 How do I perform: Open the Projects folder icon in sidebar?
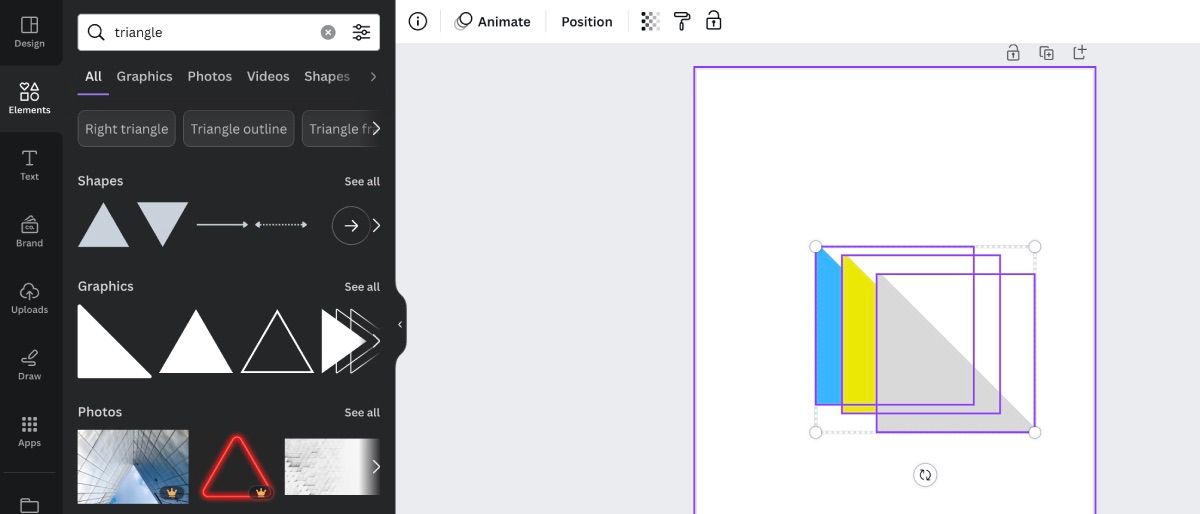pos(29,505)
